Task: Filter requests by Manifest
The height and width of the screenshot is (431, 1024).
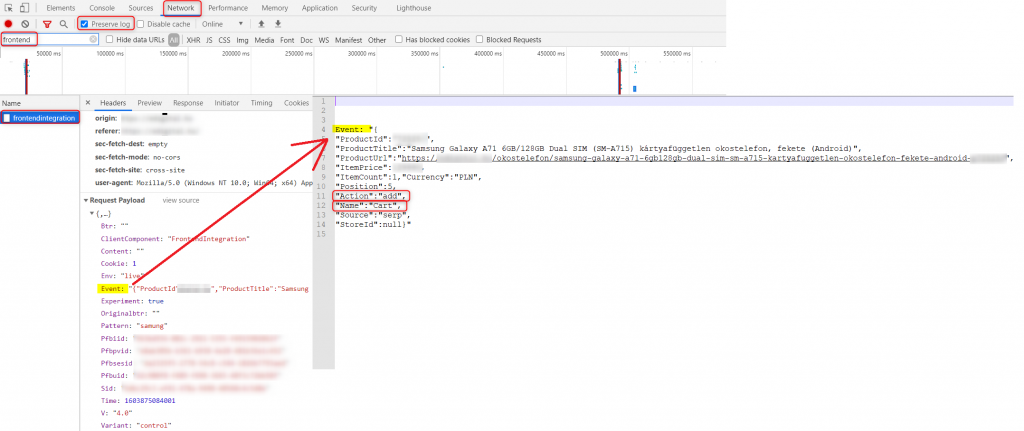Action: [349, 40]
